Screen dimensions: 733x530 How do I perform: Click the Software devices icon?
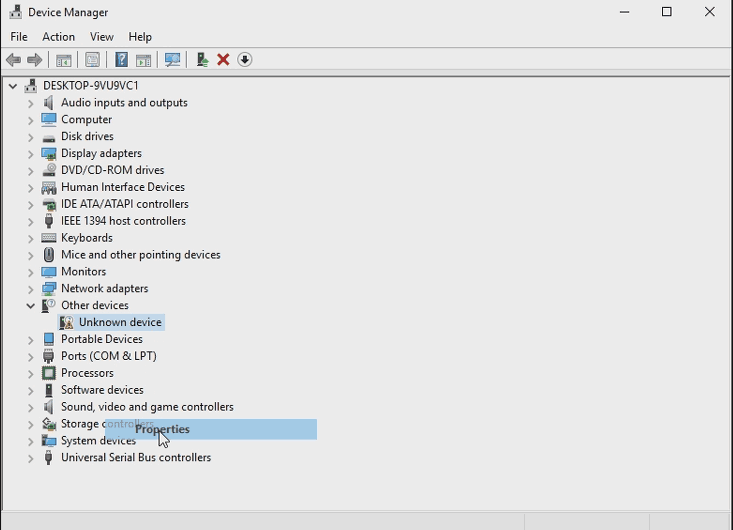(49, 390)
